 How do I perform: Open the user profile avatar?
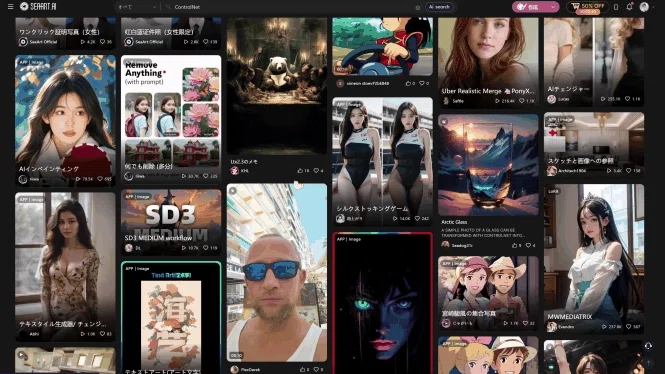(644, 7)
